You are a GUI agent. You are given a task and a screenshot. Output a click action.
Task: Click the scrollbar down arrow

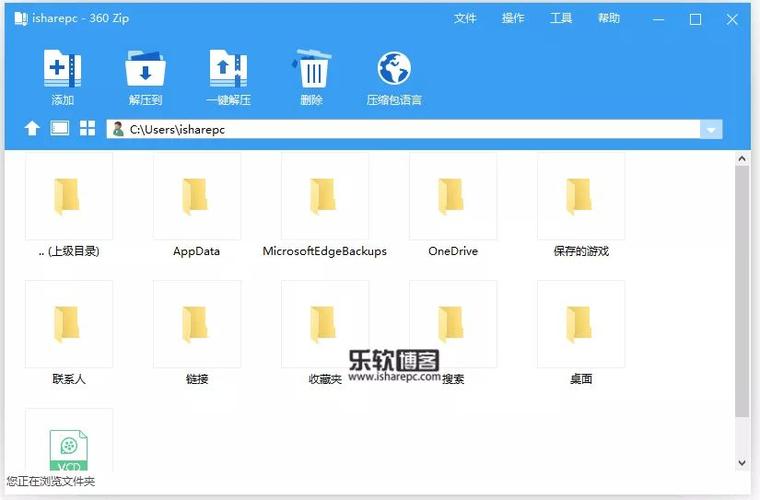tap(742, 463)
